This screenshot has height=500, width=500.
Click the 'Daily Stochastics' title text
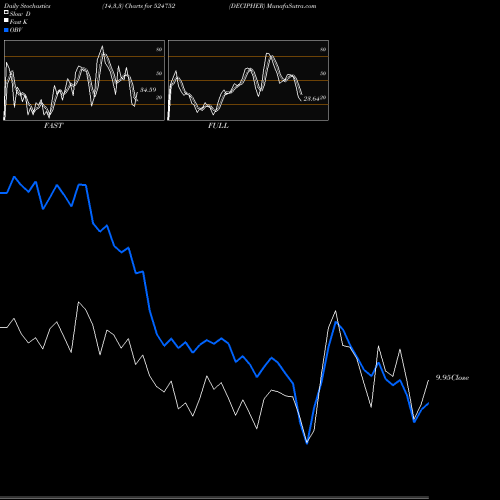[27, 6]
